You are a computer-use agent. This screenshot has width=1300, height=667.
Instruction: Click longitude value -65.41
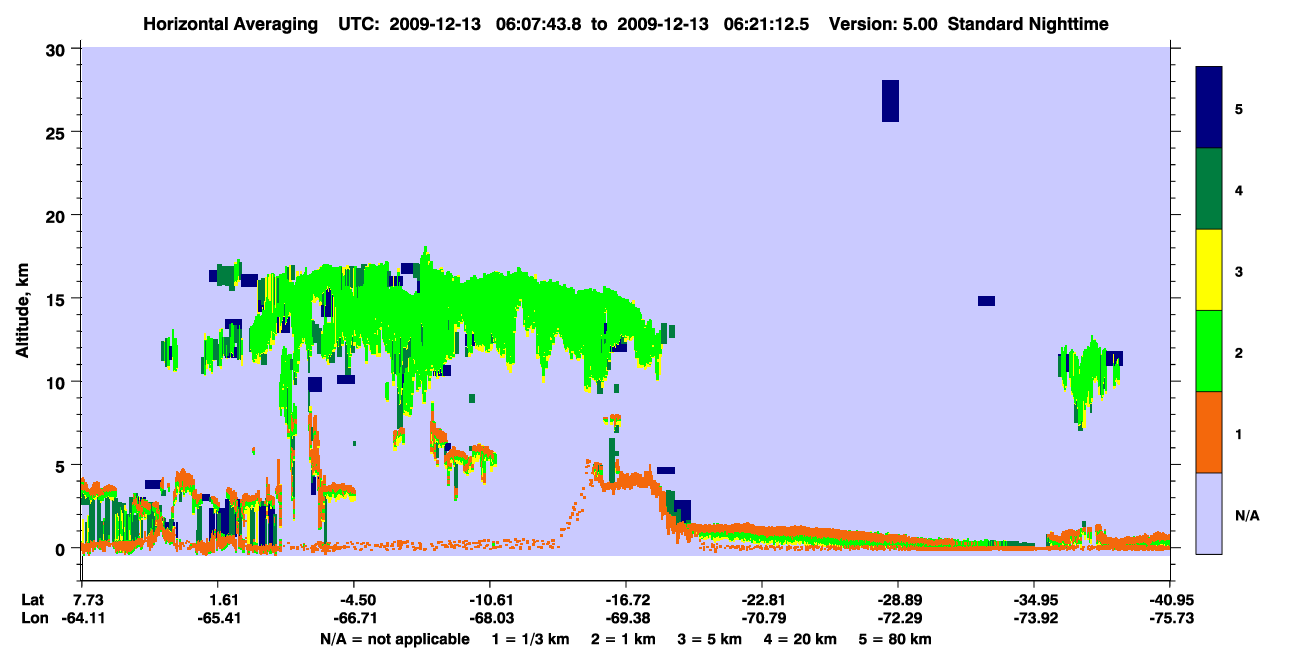pyautogui.click(x=218, y=619)
